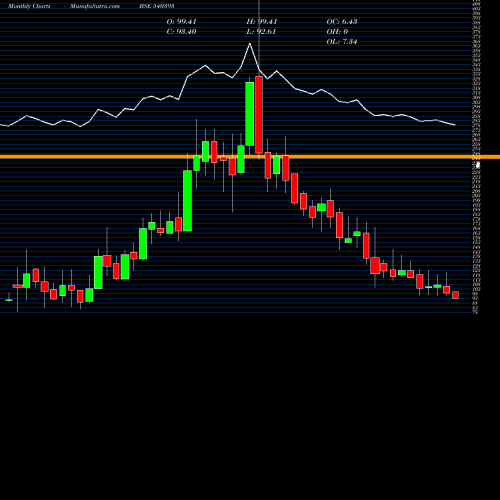Select the open value O: 99.41
500x500 pixels.
tap(181, 22)
